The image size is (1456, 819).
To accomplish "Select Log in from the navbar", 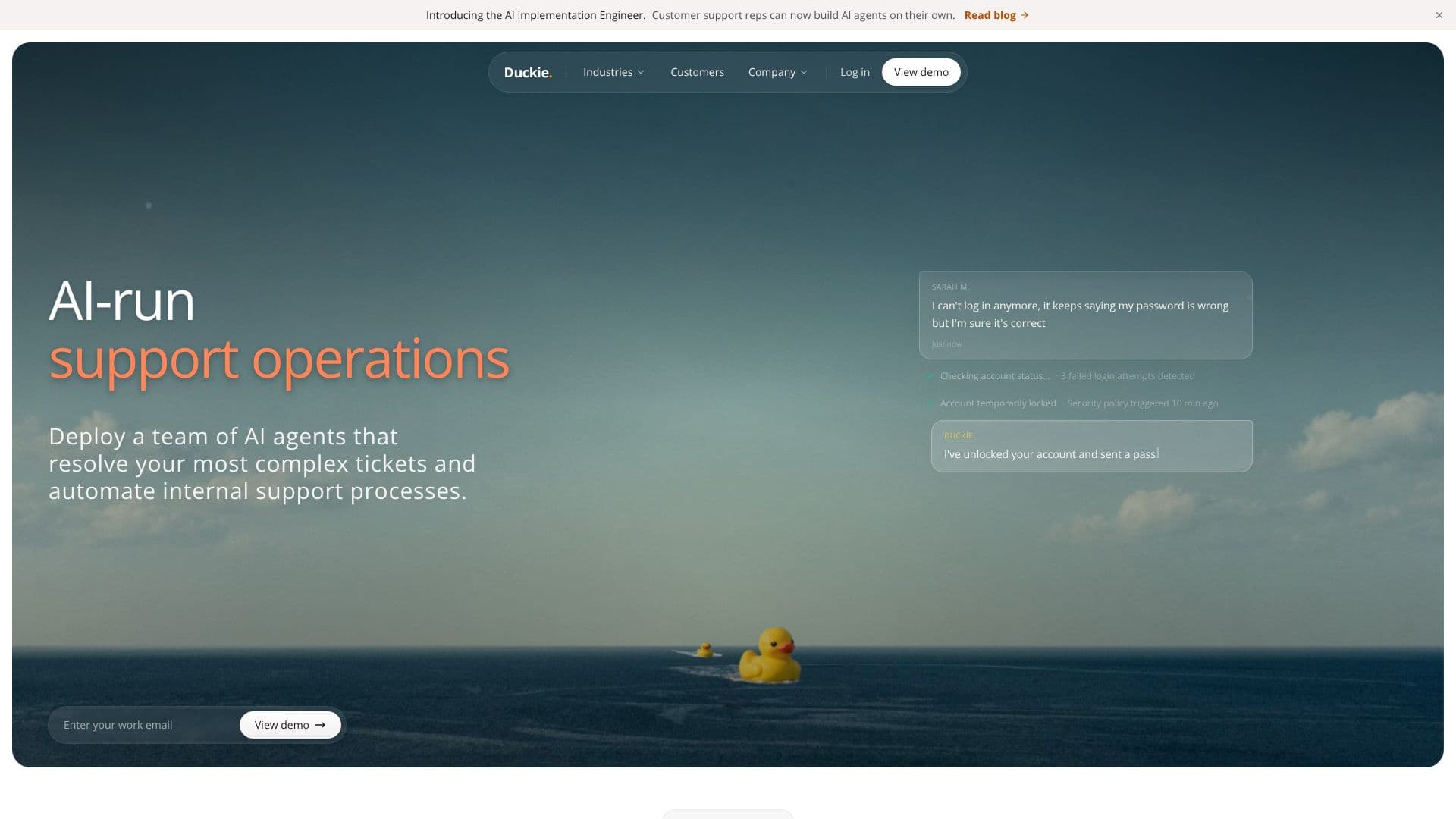I will pos(855,72).
